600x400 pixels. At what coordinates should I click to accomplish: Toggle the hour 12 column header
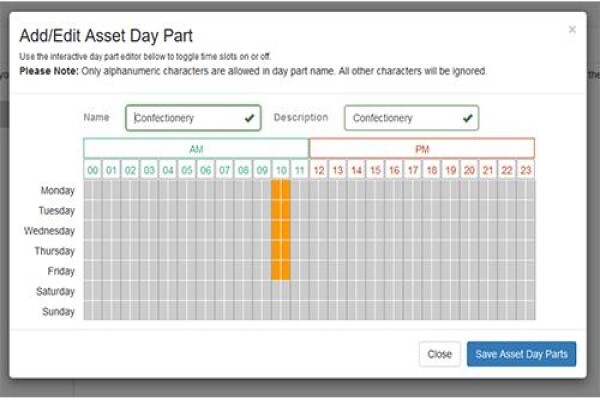tap(319, 170)
